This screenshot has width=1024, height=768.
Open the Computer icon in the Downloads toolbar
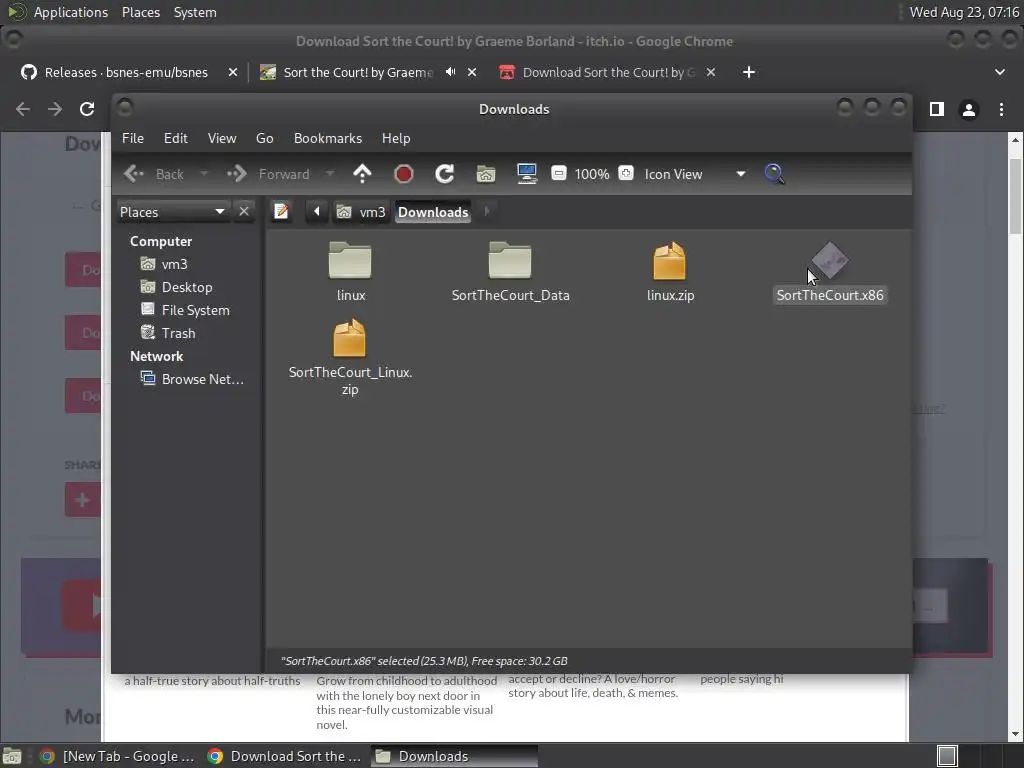527,174
